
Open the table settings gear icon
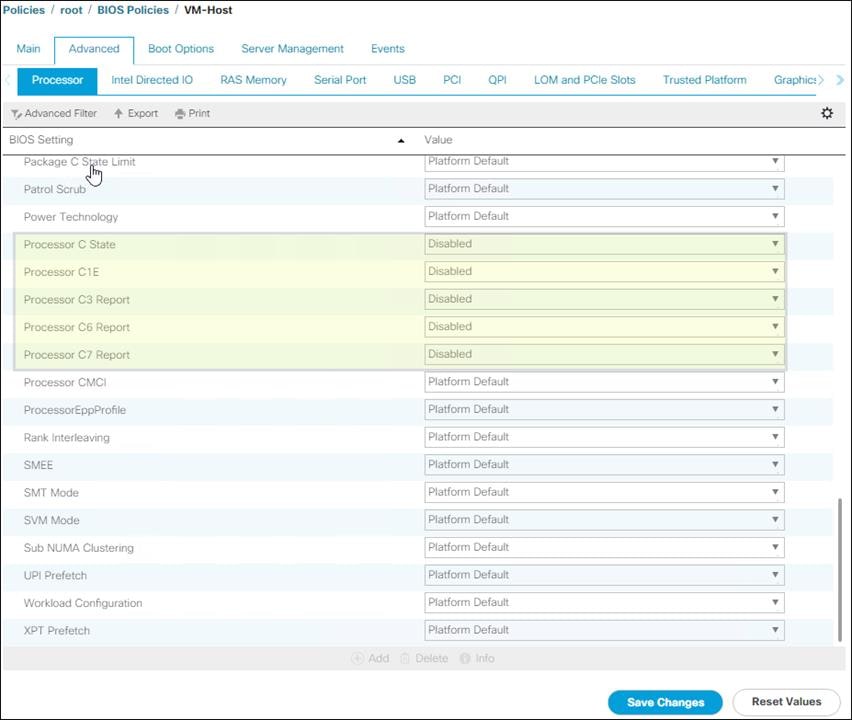coord(827,113)
